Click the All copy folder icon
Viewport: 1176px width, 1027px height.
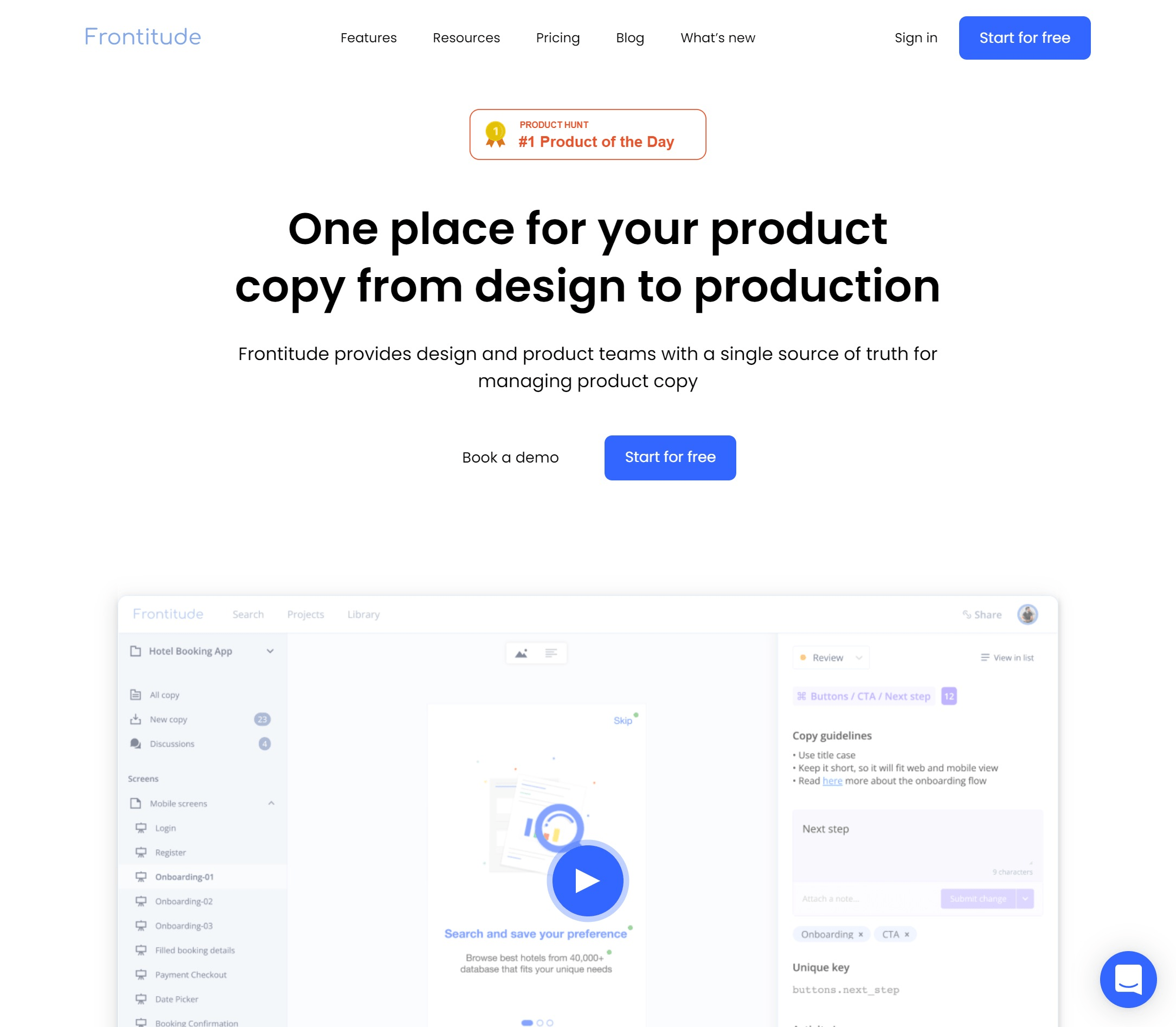pos(135,694)
